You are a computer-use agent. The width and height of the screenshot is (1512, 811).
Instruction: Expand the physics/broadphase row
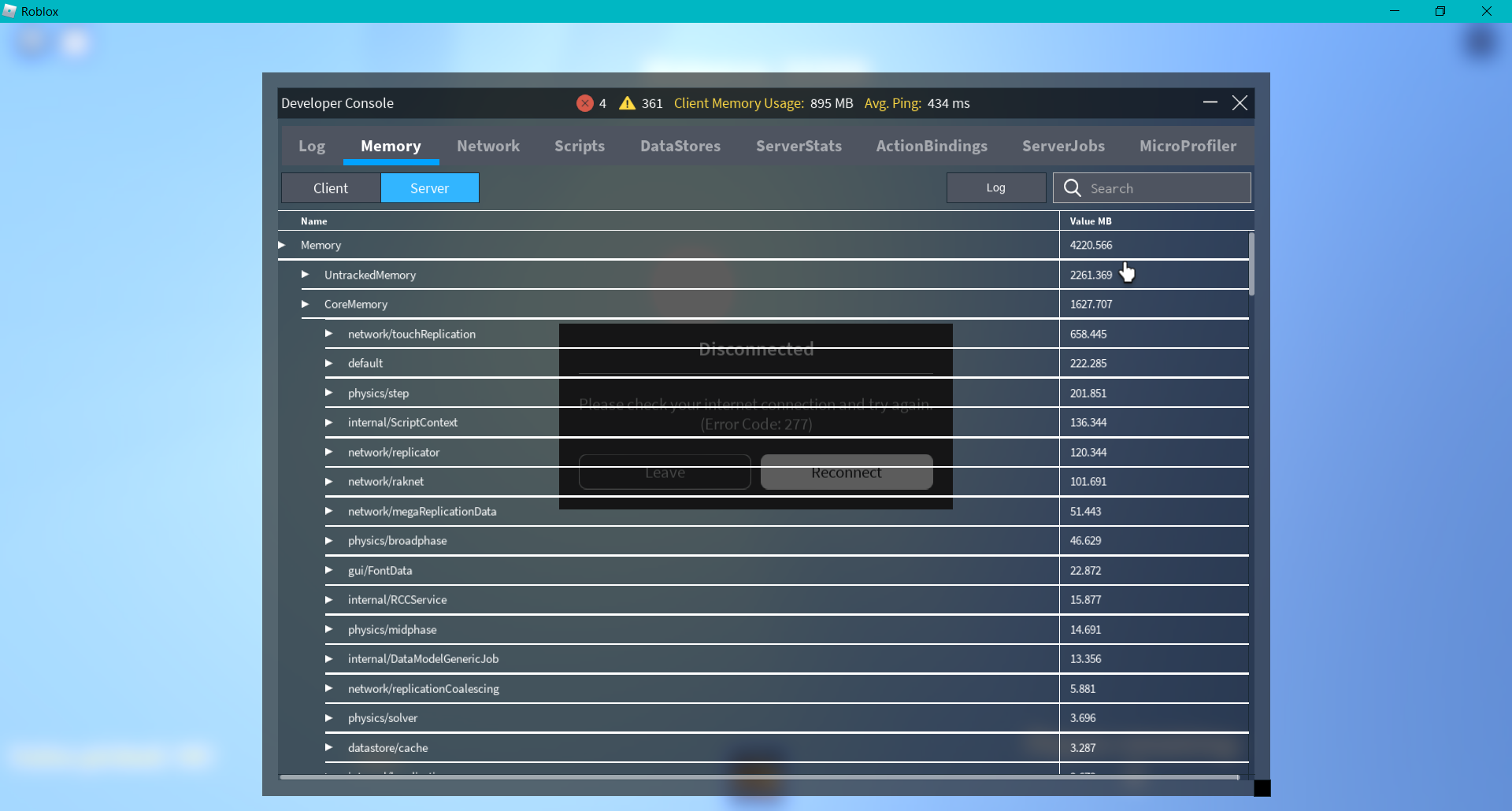tap(328, 540)
